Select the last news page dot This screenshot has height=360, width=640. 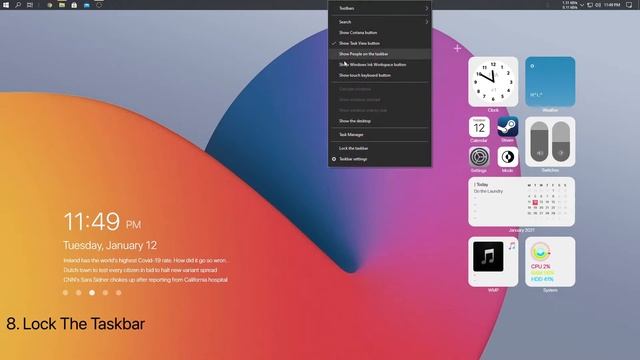point(118,293)
